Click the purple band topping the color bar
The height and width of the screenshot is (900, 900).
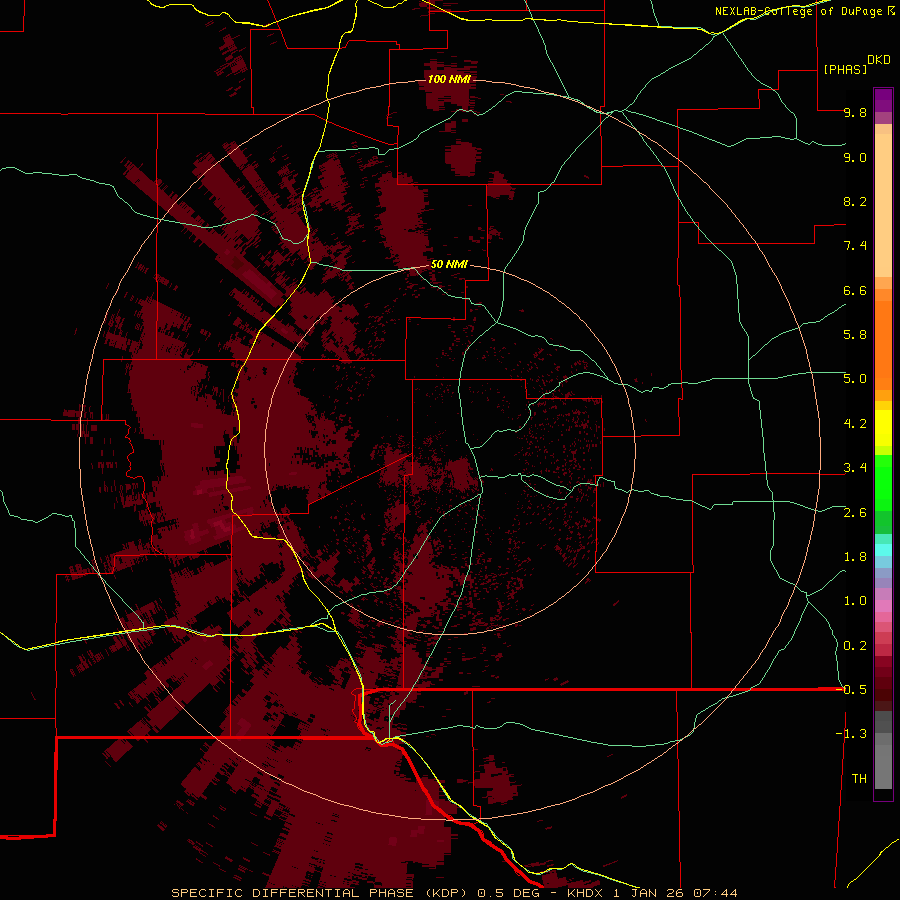(x=883, y=100)
